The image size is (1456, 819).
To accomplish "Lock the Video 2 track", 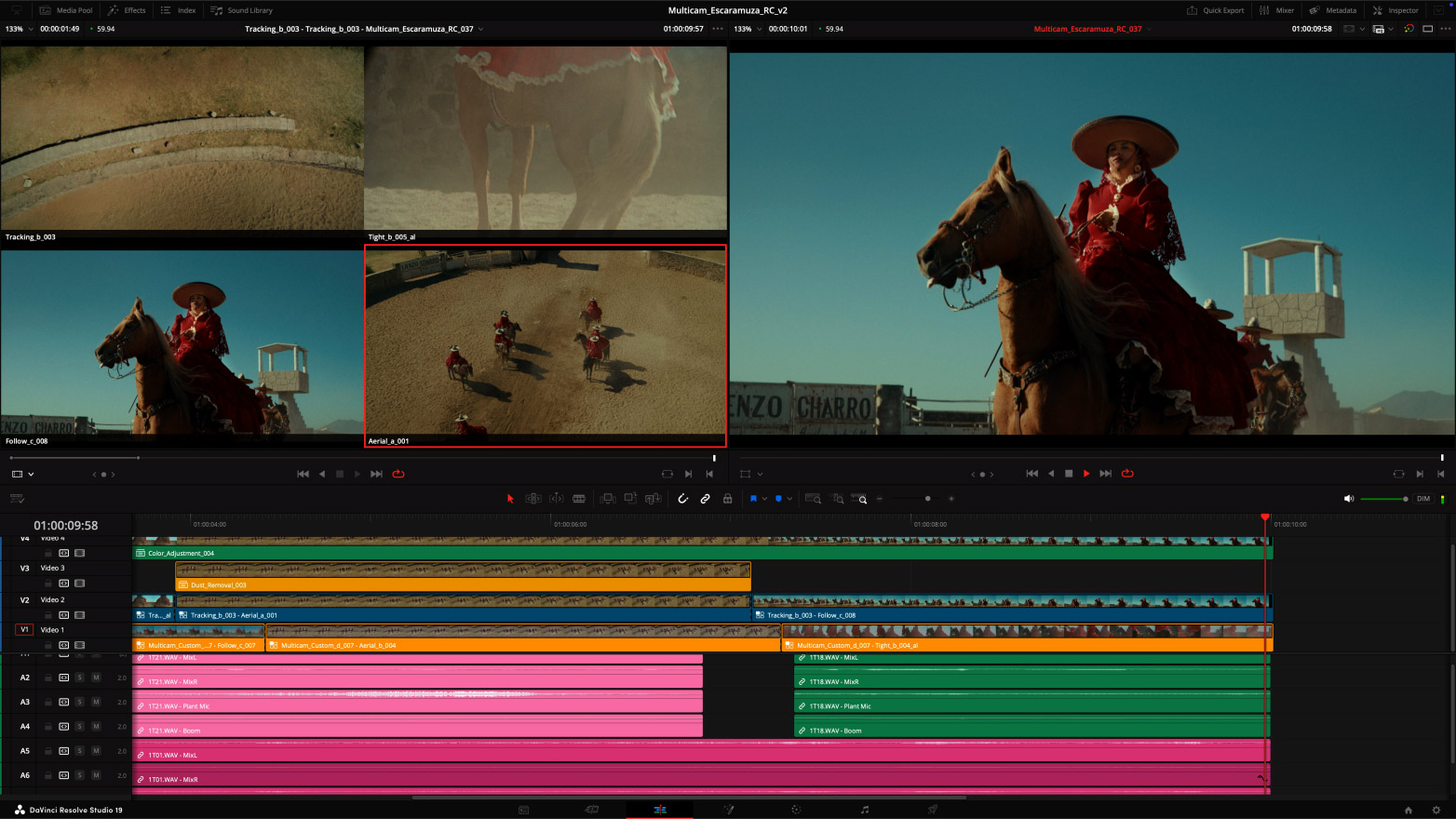I will pos(48,615).
